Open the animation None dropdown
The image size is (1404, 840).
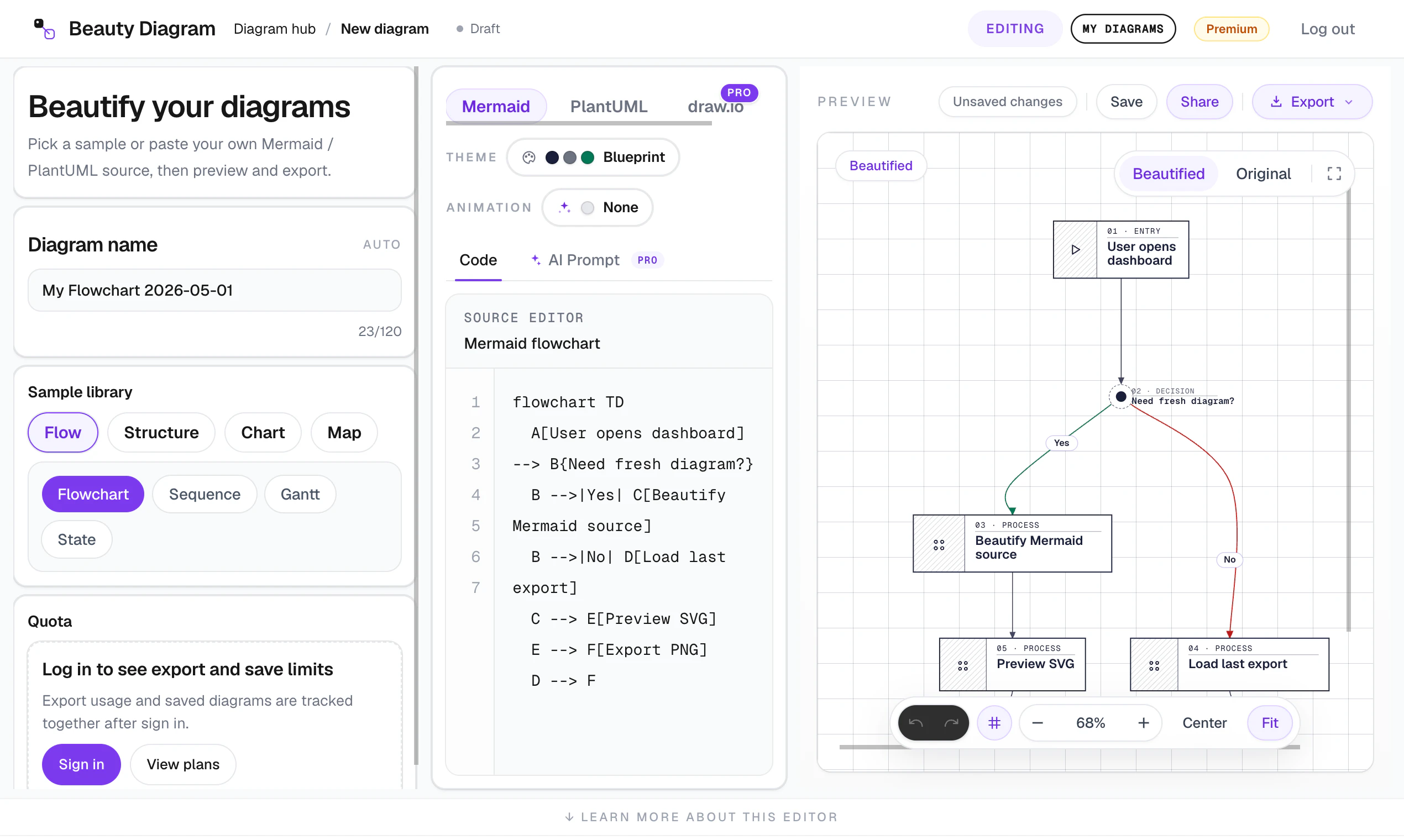coord(598,207)
